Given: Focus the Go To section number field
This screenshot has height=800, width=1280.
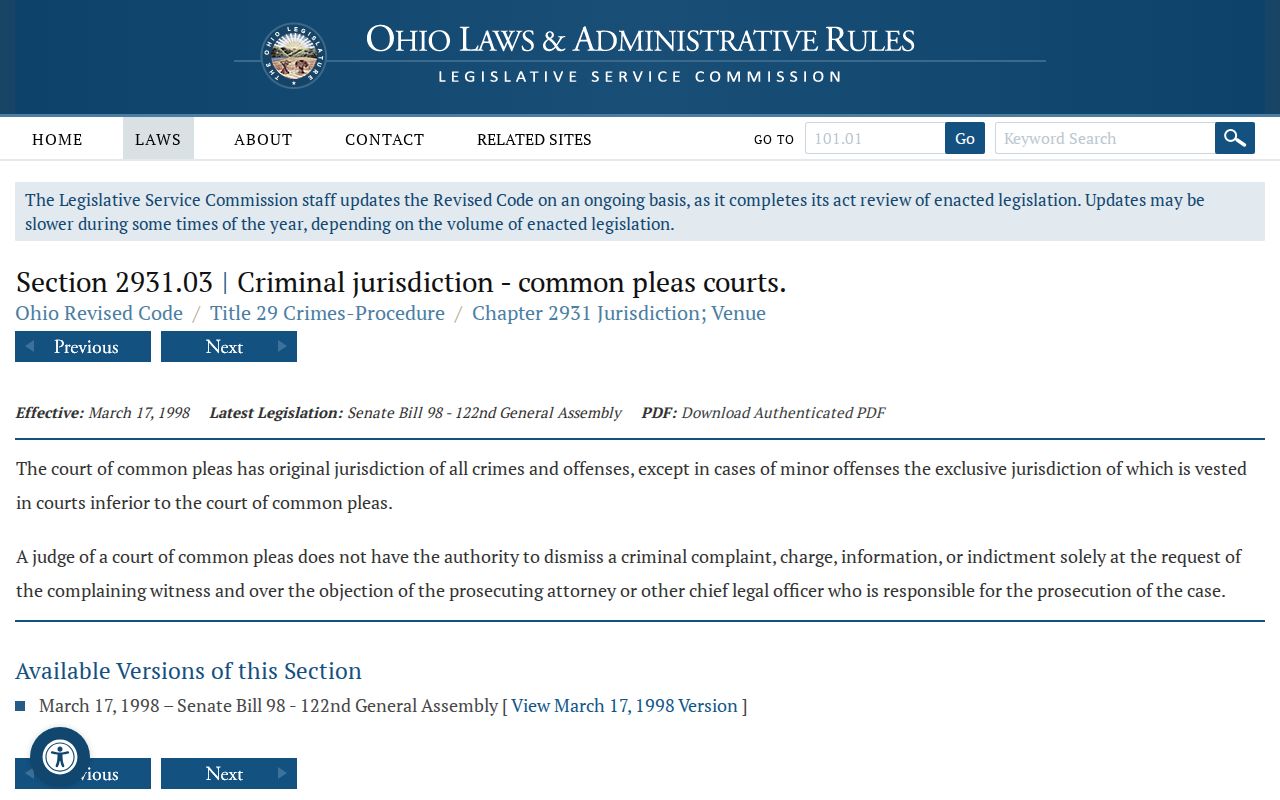Looking at the screenshot, I should tap(875, 138).
